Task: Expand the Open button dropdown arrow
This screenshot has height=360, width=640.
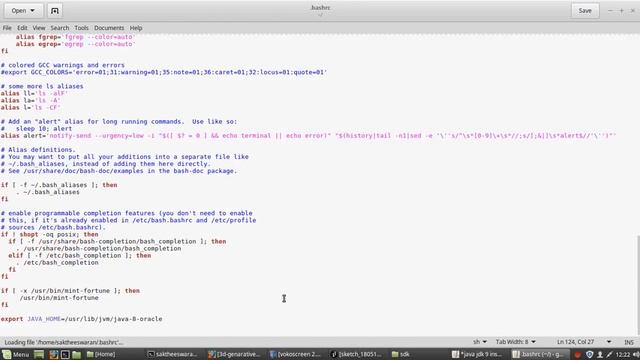Action: click(x=33, y=11)
